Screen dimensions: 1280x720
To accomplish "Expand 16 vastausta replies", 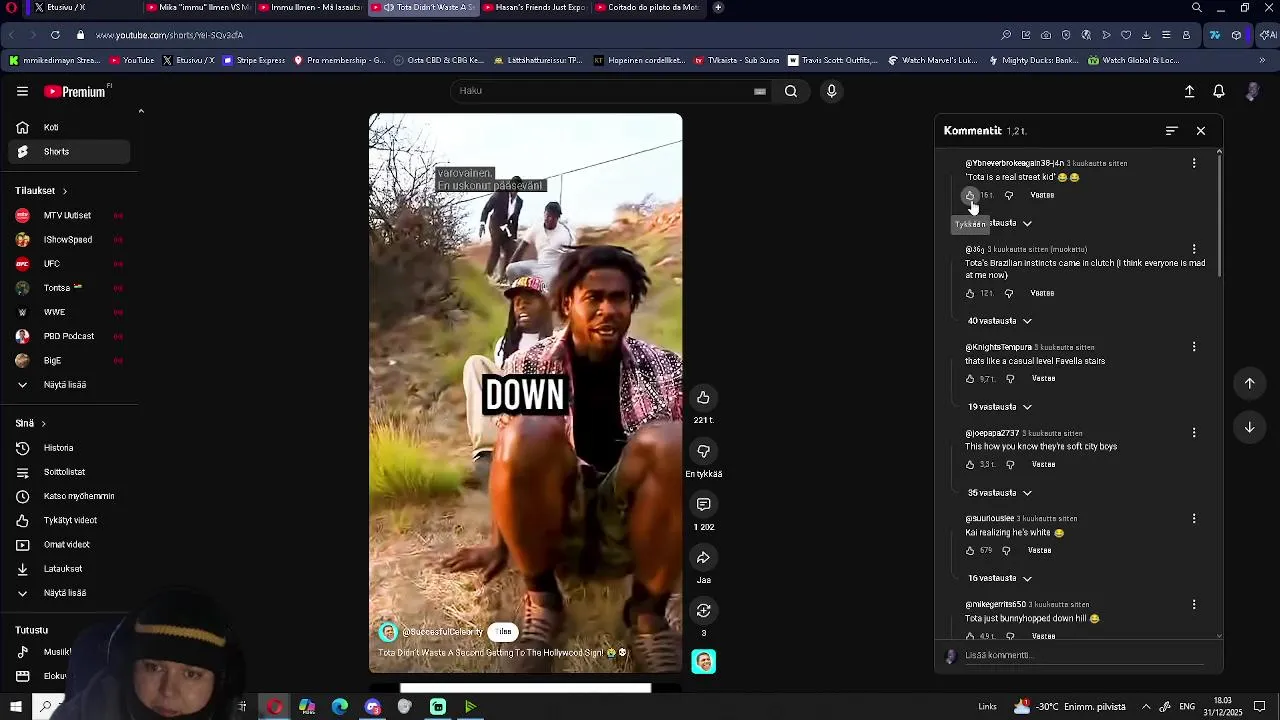I will [x=999, y=578].
